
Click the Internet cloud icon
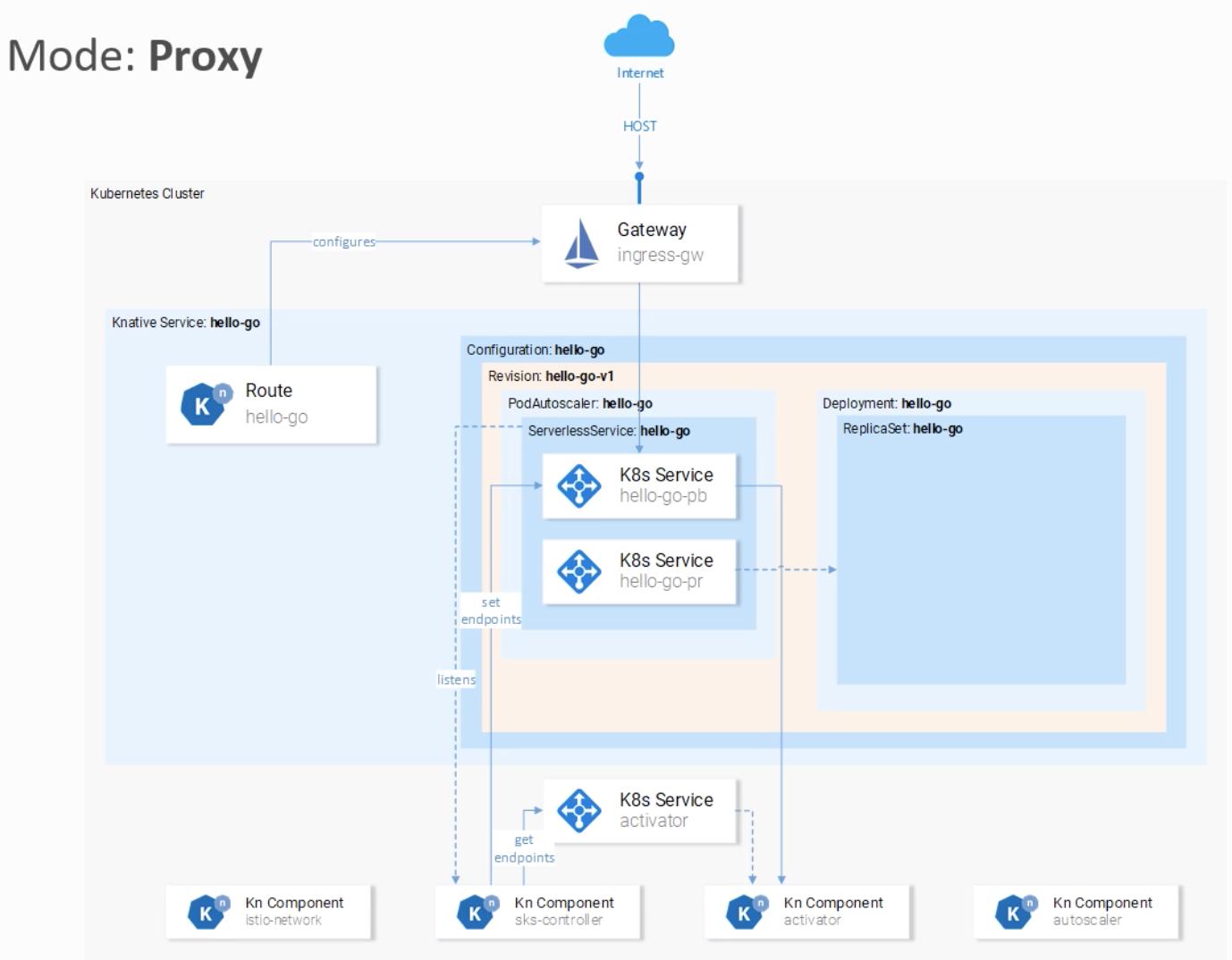[x=639, y=37]
